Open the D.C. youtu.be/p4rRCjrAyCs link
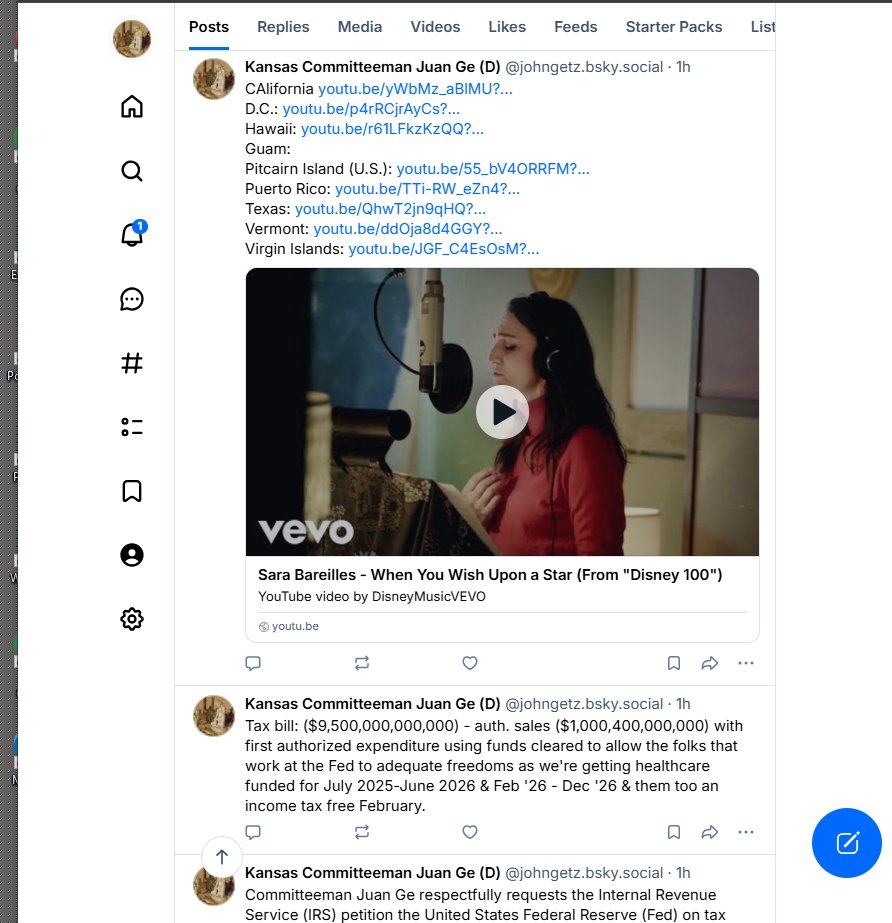Viewport: 892px width, 923px height. [x=371, y=109]
